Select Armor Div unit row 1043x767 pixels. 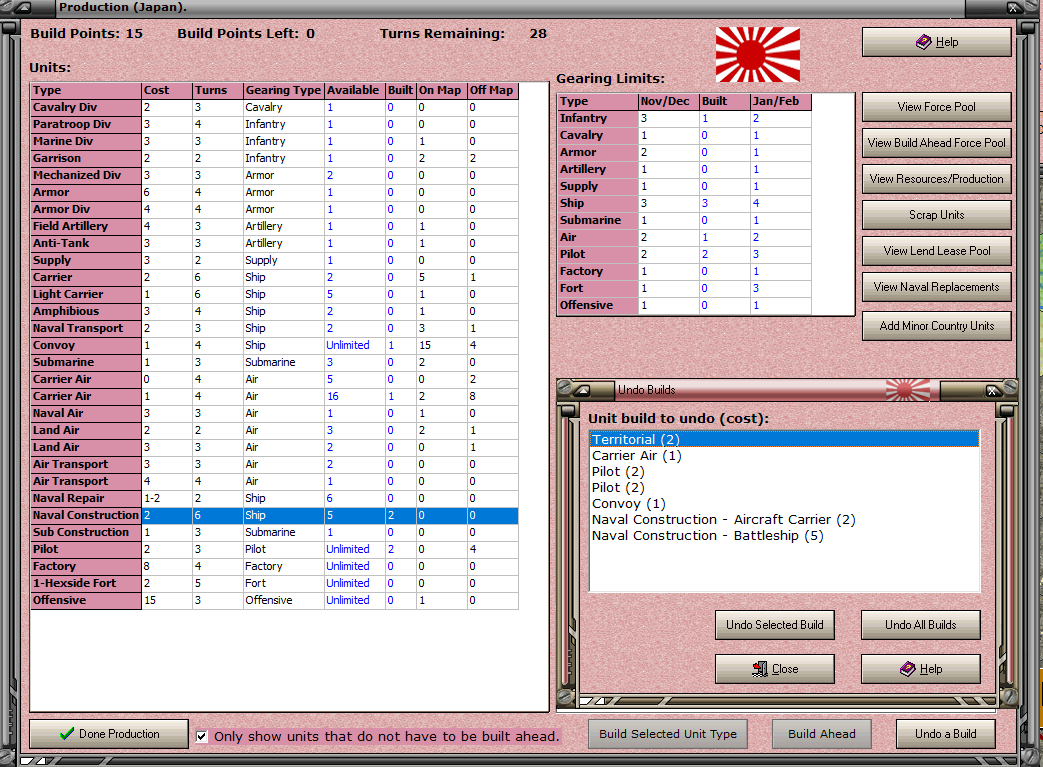(x=274, y=210)
